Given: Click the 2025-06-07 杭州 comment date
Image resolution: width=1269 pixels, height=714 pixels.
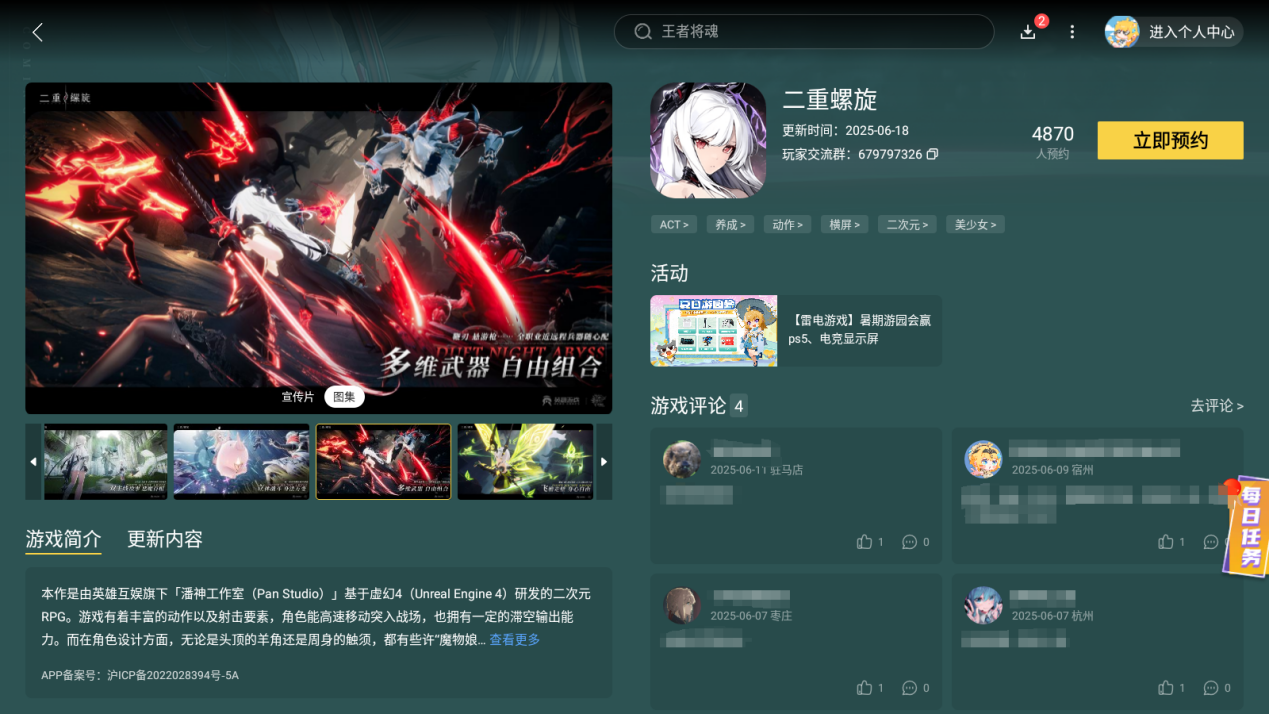Looking at the screenshot, I should pyautogui.click(x=1052, y=616).
